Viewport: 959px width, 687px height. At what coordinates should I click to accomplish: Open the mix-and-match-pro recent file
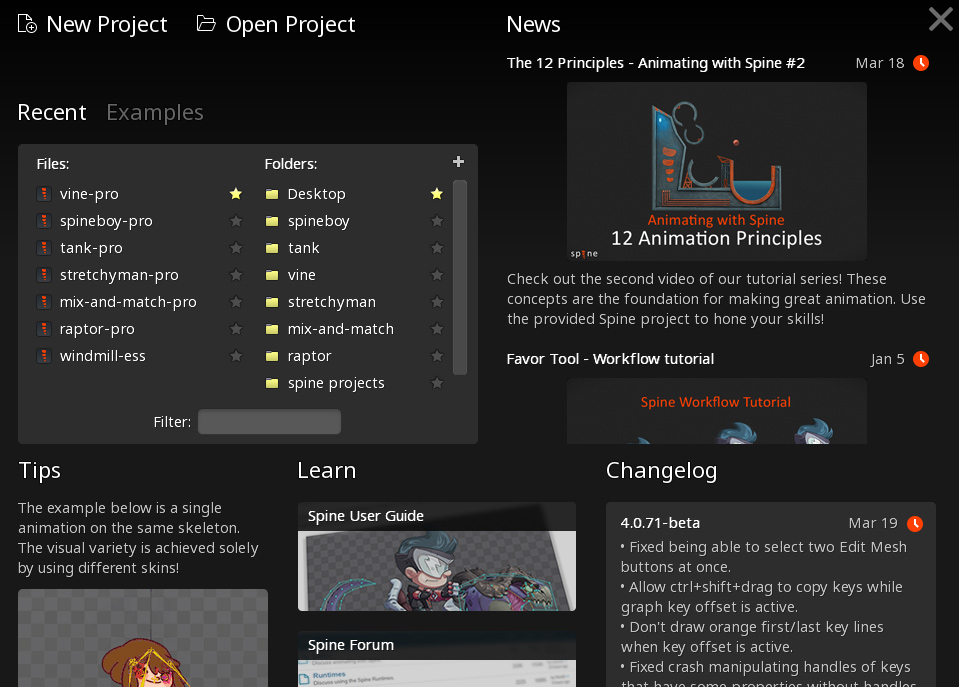coord(128,302)
